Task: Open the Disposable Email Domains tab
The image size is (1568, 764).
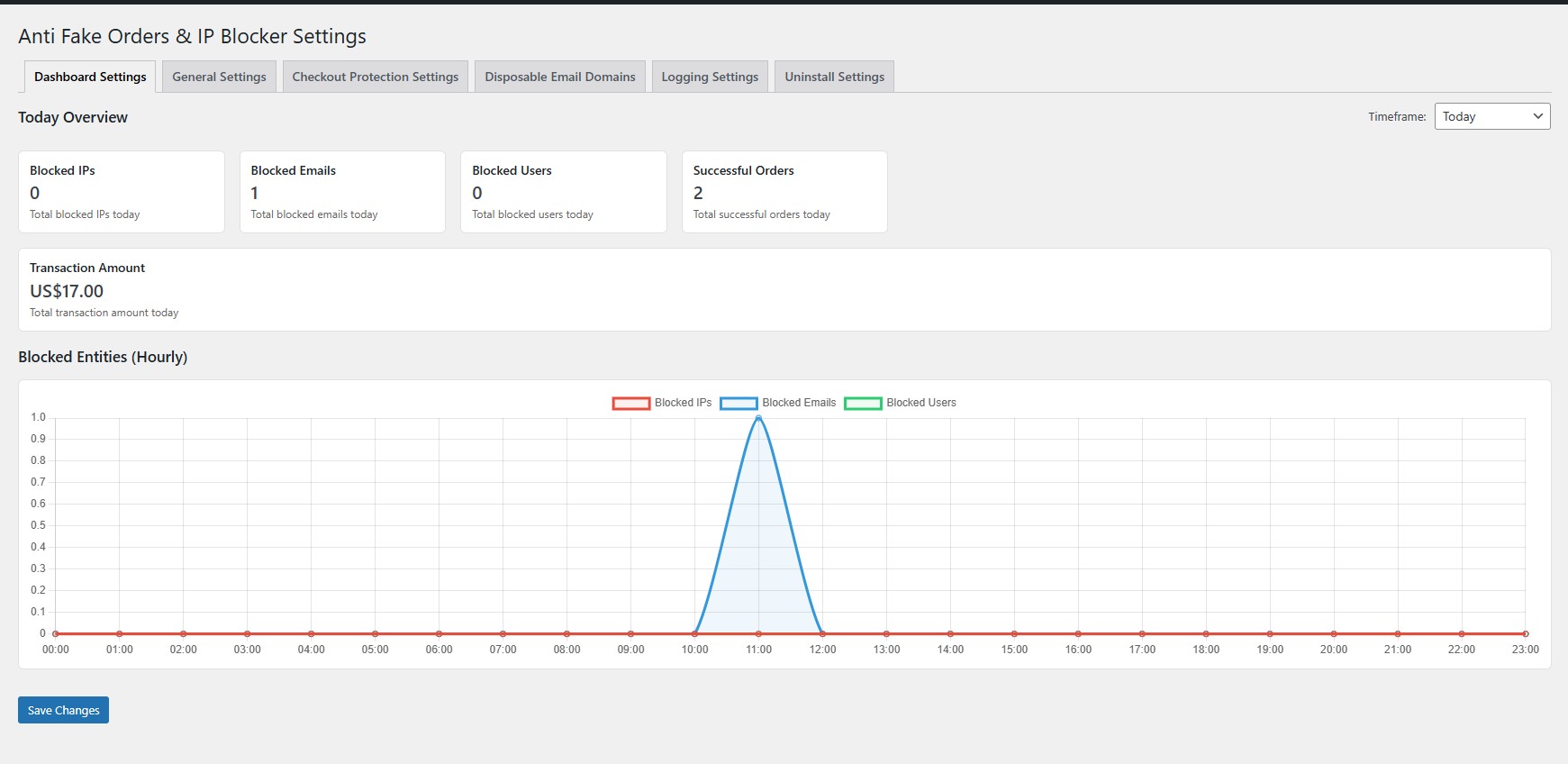Action: click(x=559, y=77)
